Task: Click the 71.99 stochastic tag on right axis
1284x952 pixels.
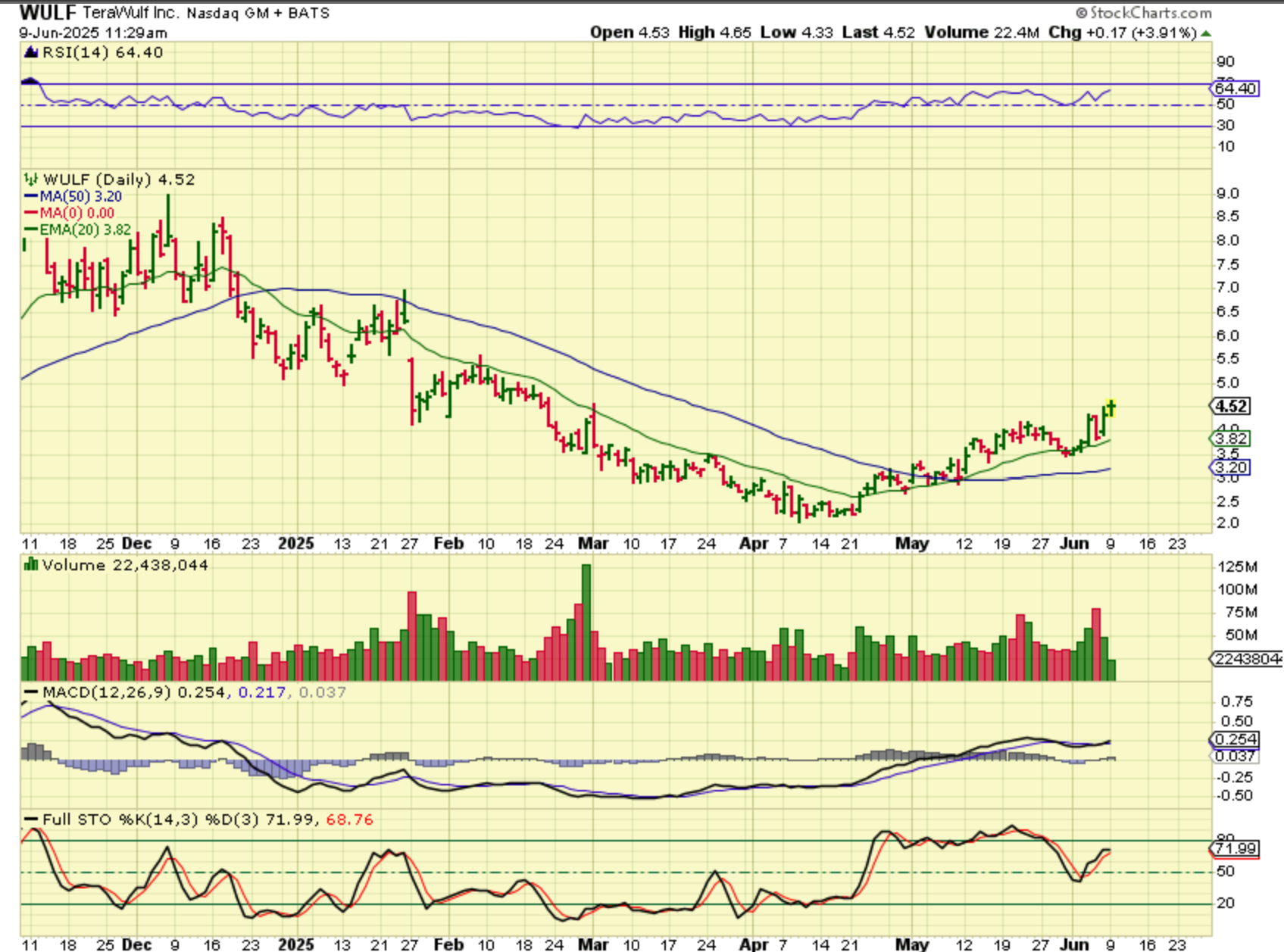Action: [1236, 848]
